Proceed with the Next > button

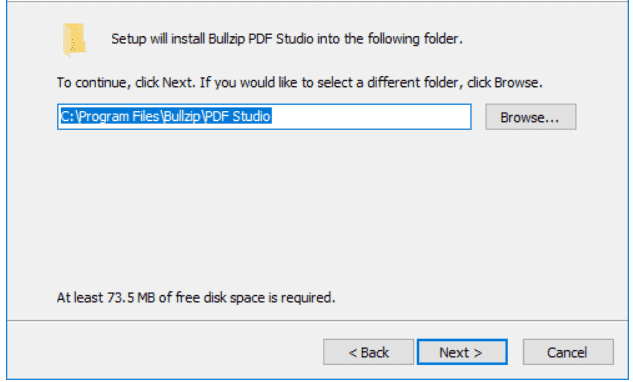(462, 352)
